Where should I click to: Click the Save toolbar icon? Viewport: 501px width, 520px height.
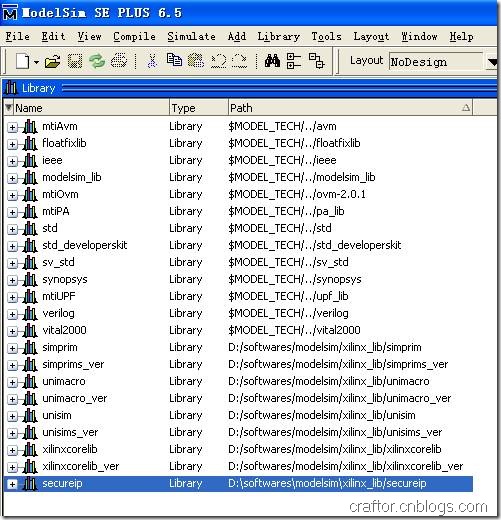click(x=75, y=62)
